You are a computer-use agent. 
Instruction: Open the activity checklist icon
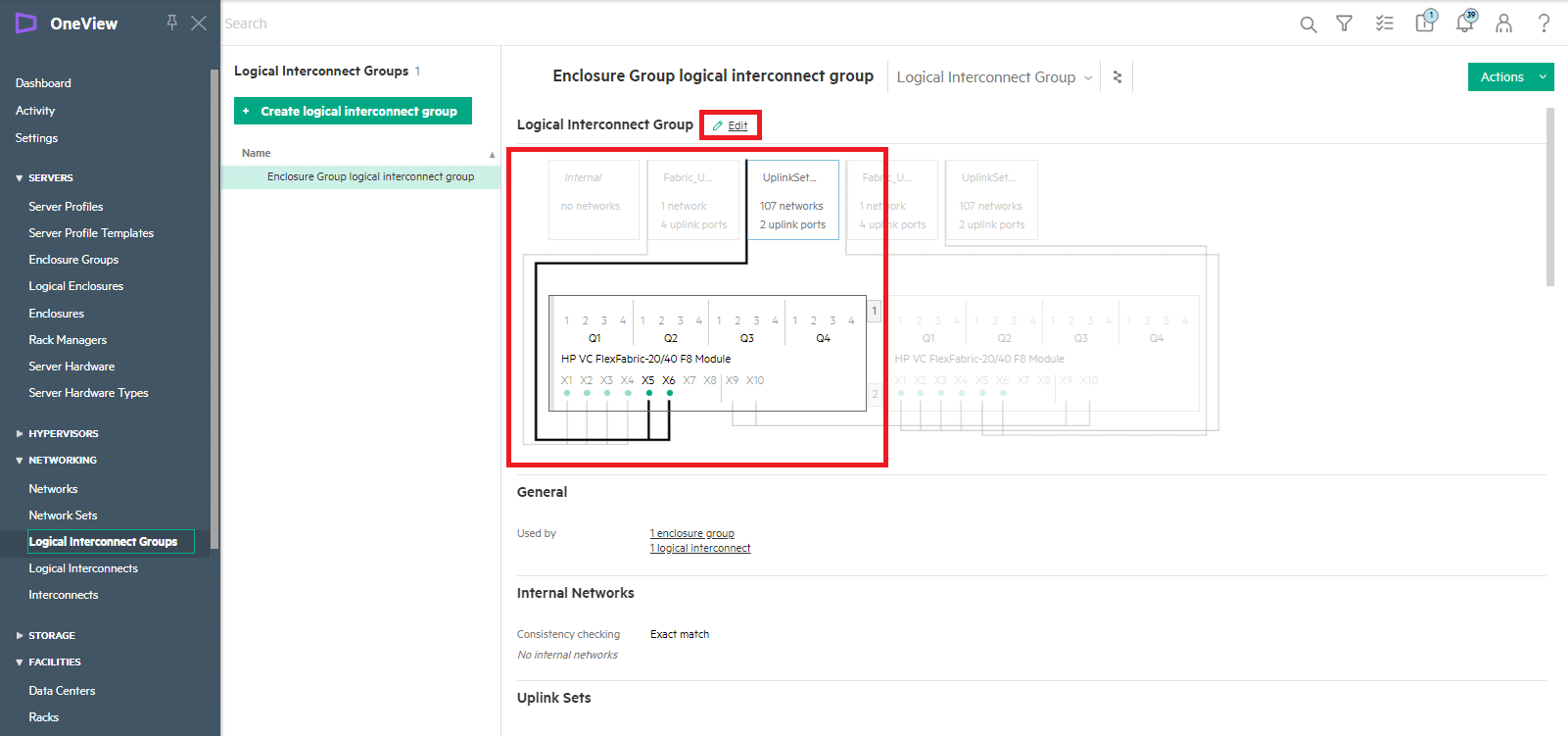coord(1384,24)
